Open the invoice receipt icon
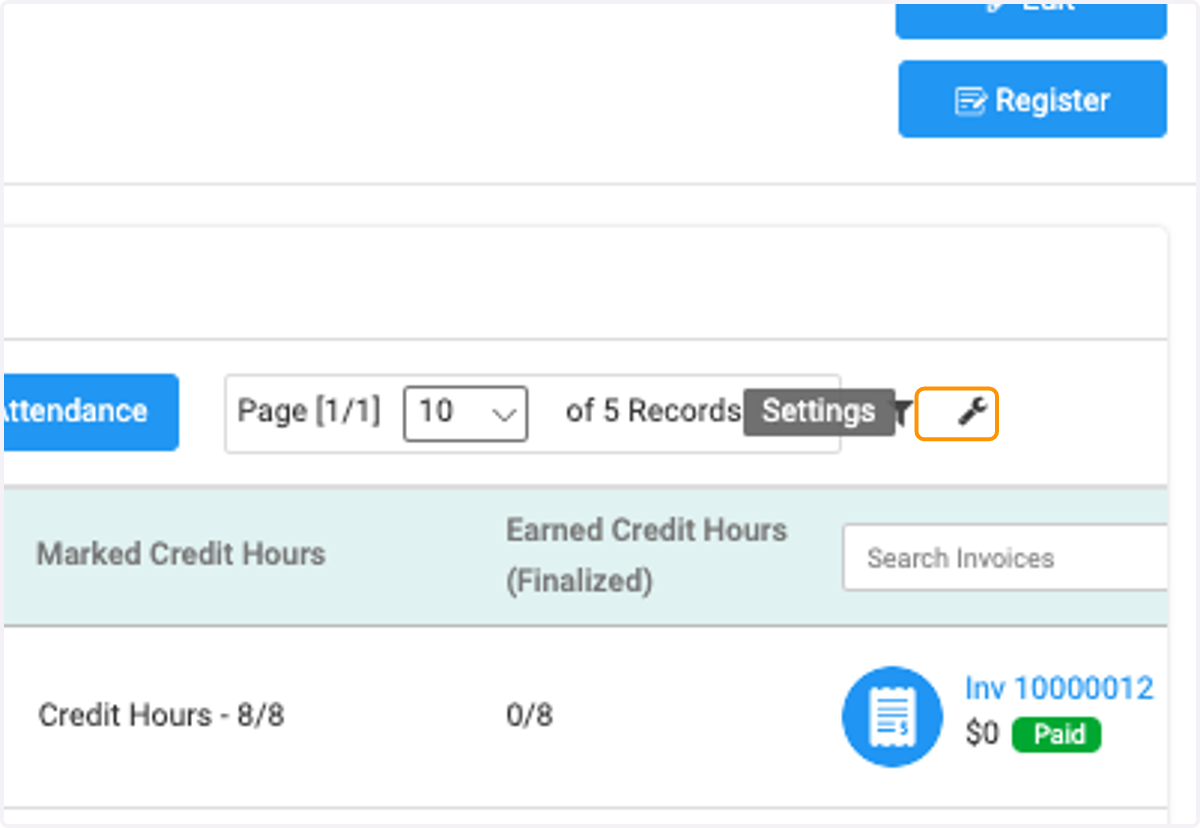 click(x=892, y=716)
